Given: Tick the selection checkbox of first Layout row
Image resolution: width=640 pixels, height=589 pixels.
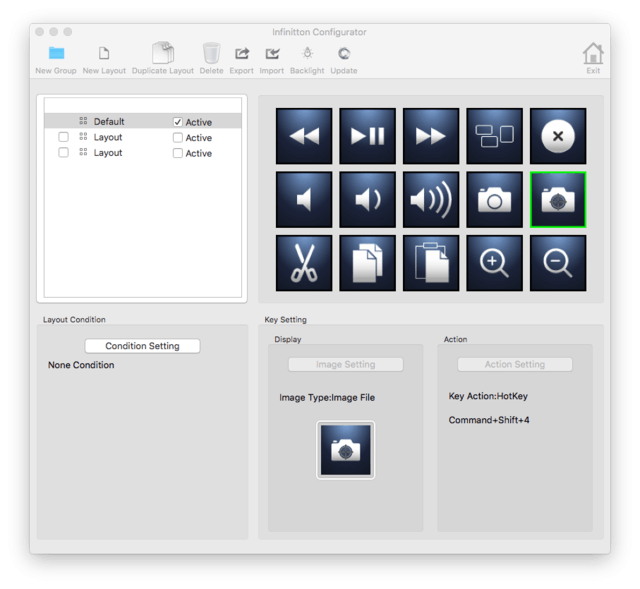Looking at the screenshot, I should click(63, 137).
